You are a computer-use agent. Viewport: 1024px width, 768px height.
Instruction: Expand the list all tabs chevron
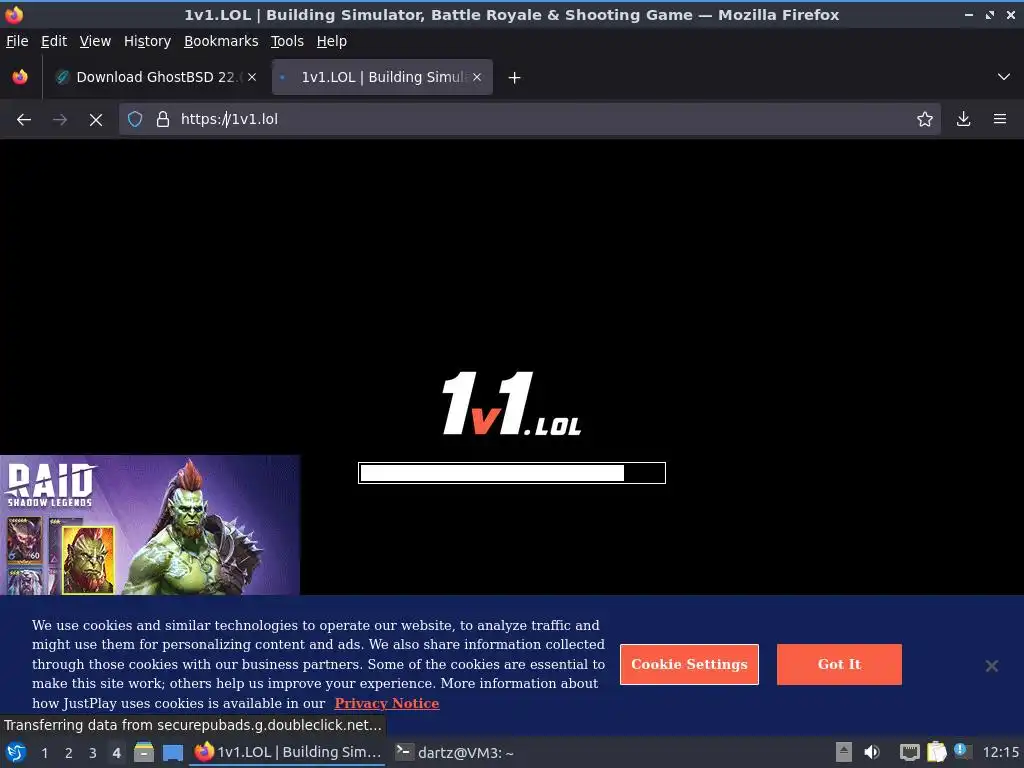click(x=1003, y=77)
